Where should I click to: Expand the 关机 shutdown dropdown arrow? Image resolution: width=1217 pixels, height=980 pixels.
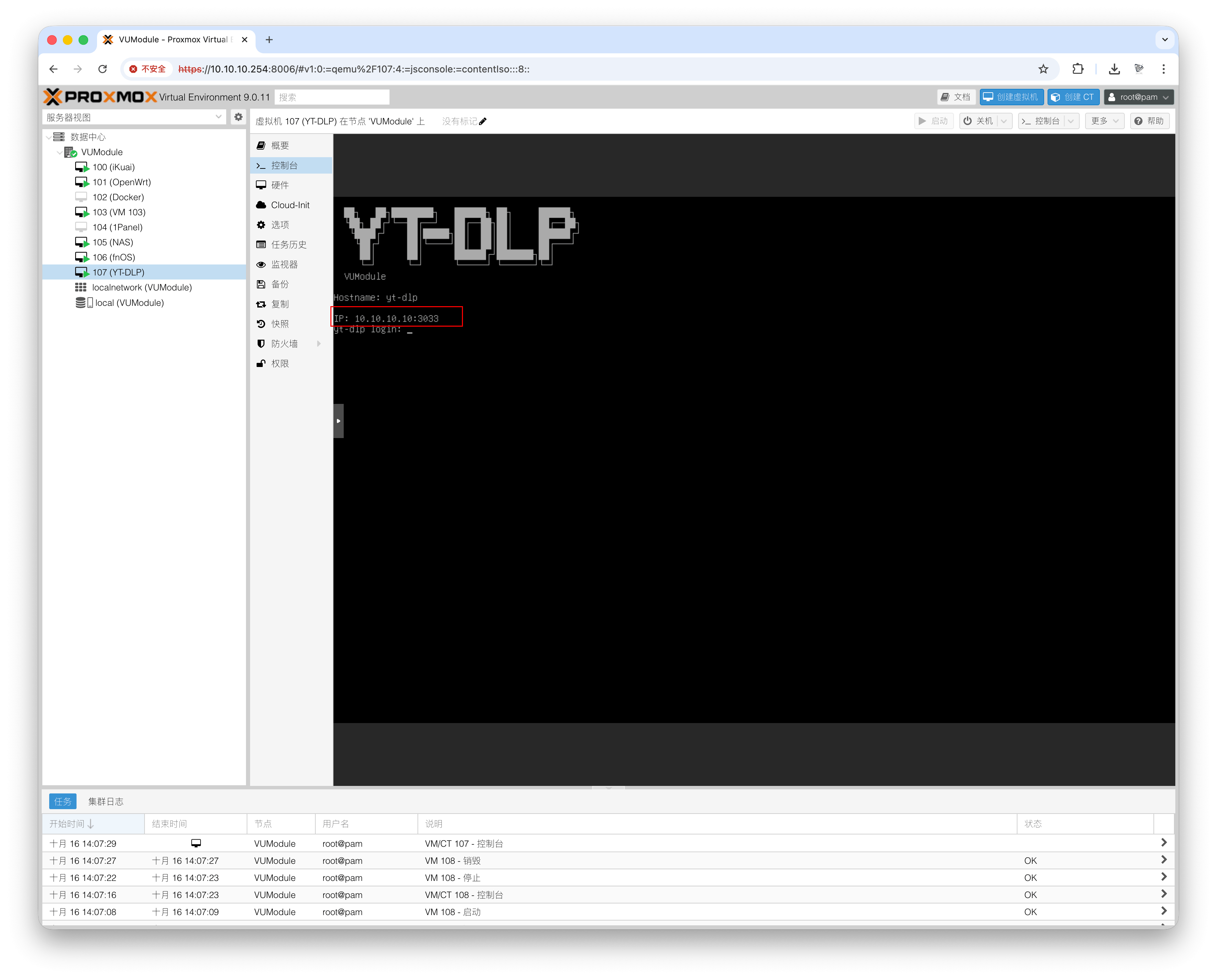click(x=1004, y=121)
